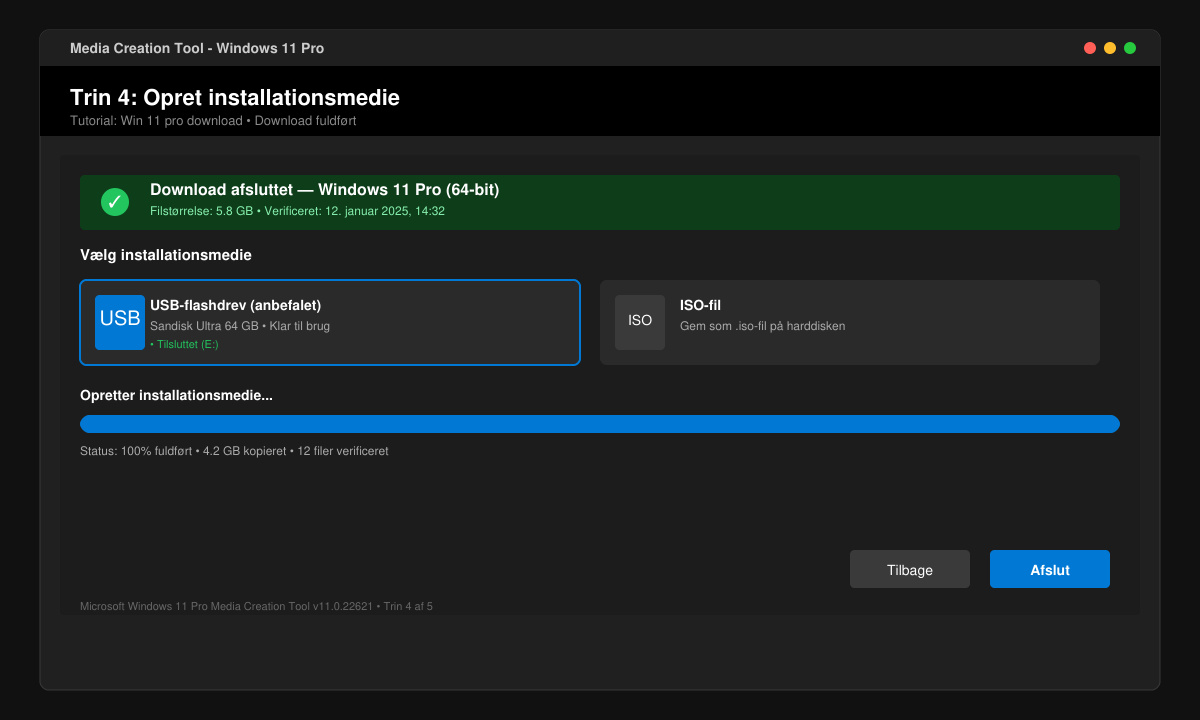Click 'Gem som .iso-fil på harddisken' description

[763, 326]
